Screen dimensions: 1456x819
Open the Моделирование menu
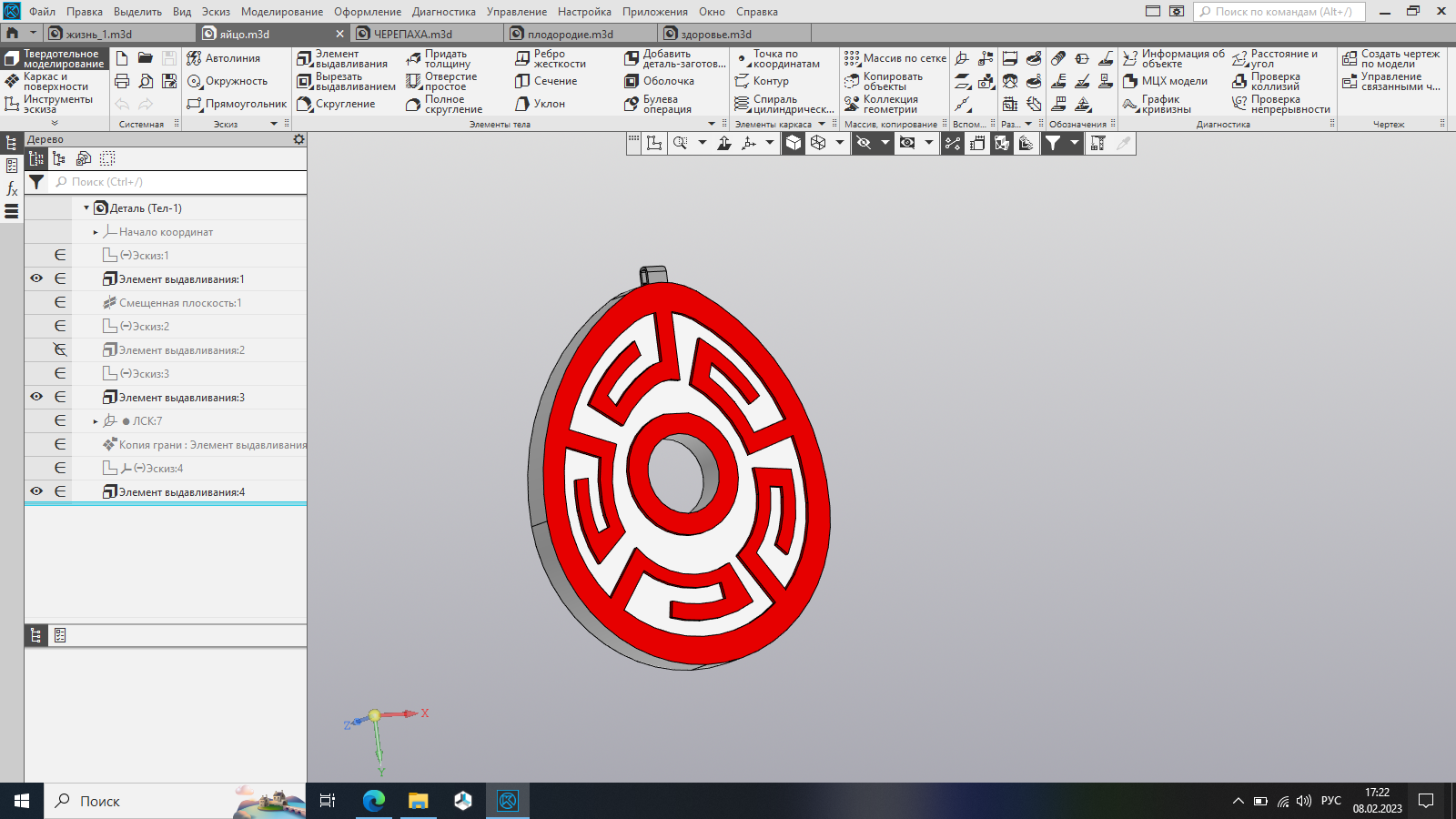(x=282, y=12)
